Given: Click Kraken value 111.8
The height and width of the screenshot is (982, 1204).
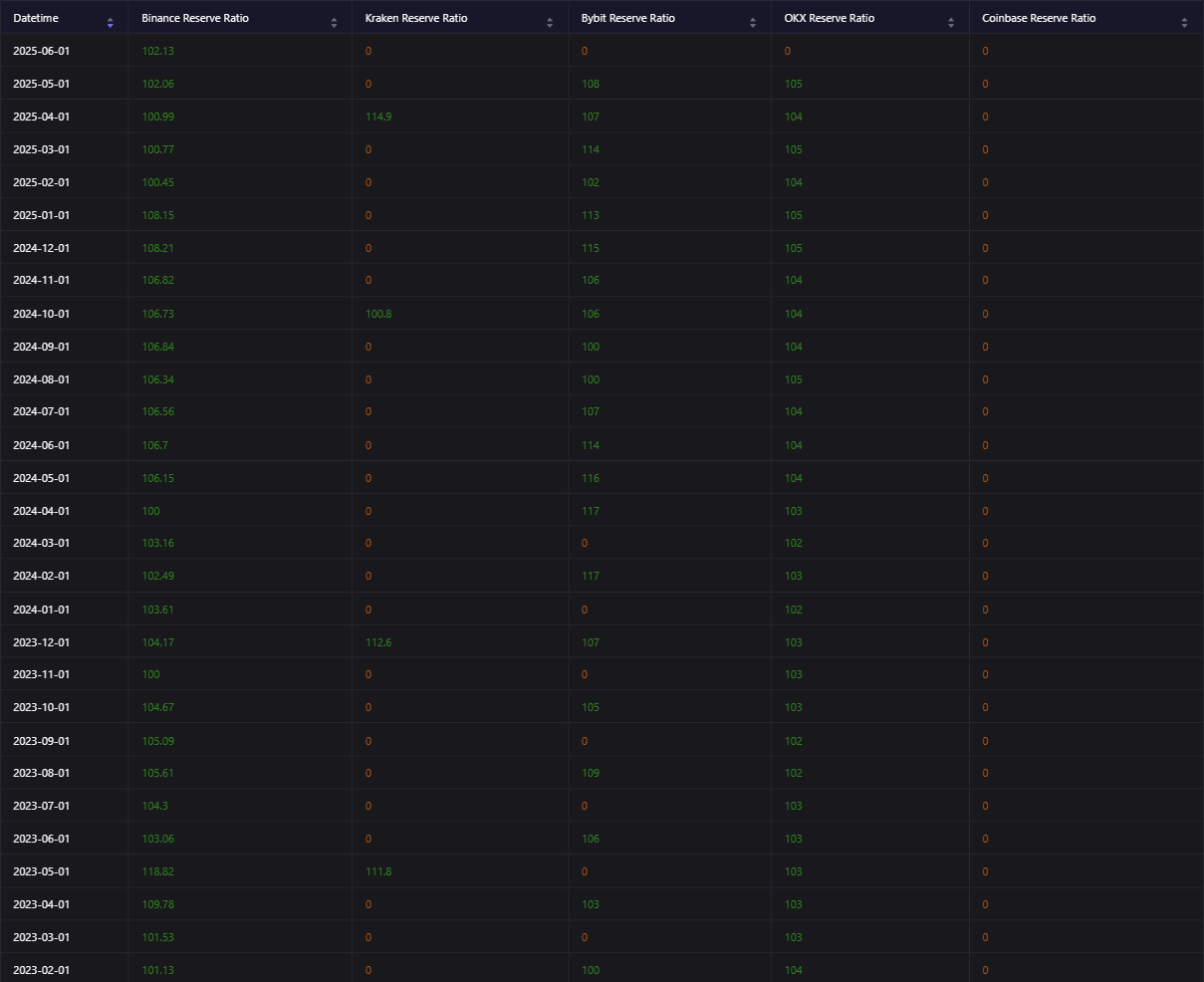Looking at the screenshot, I should [378, 871].
